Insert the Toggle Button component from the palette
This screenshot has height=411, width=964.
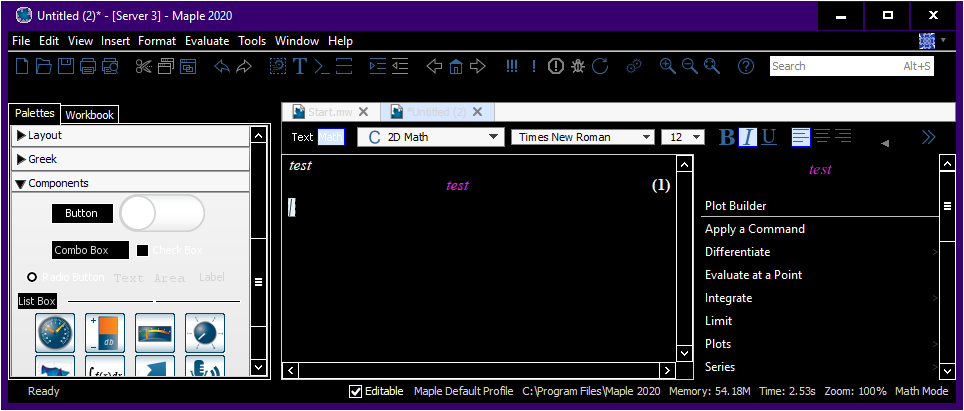[x=162, y=214]
